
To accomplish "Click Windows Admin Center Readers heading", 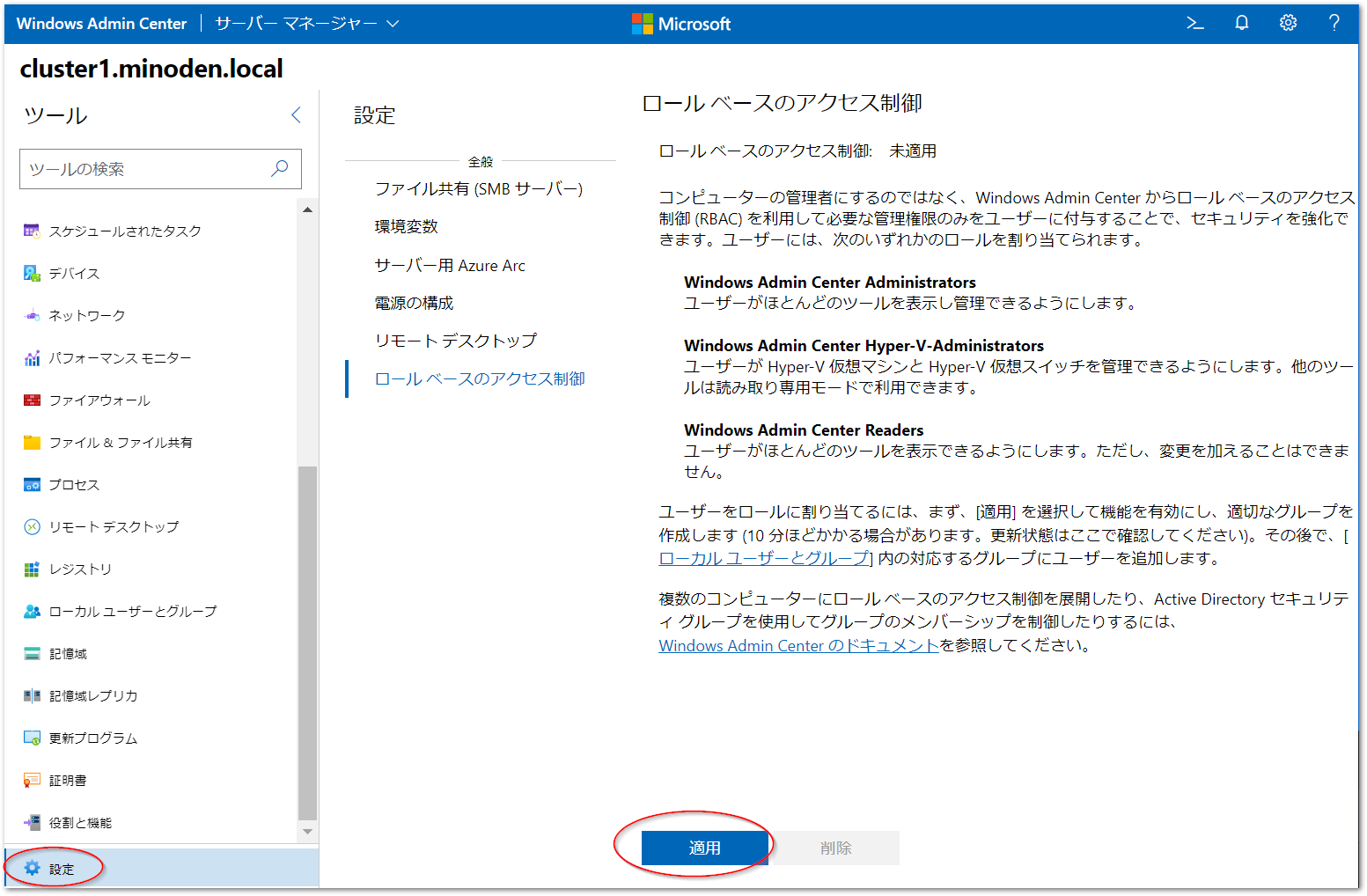I will [804, 430].
